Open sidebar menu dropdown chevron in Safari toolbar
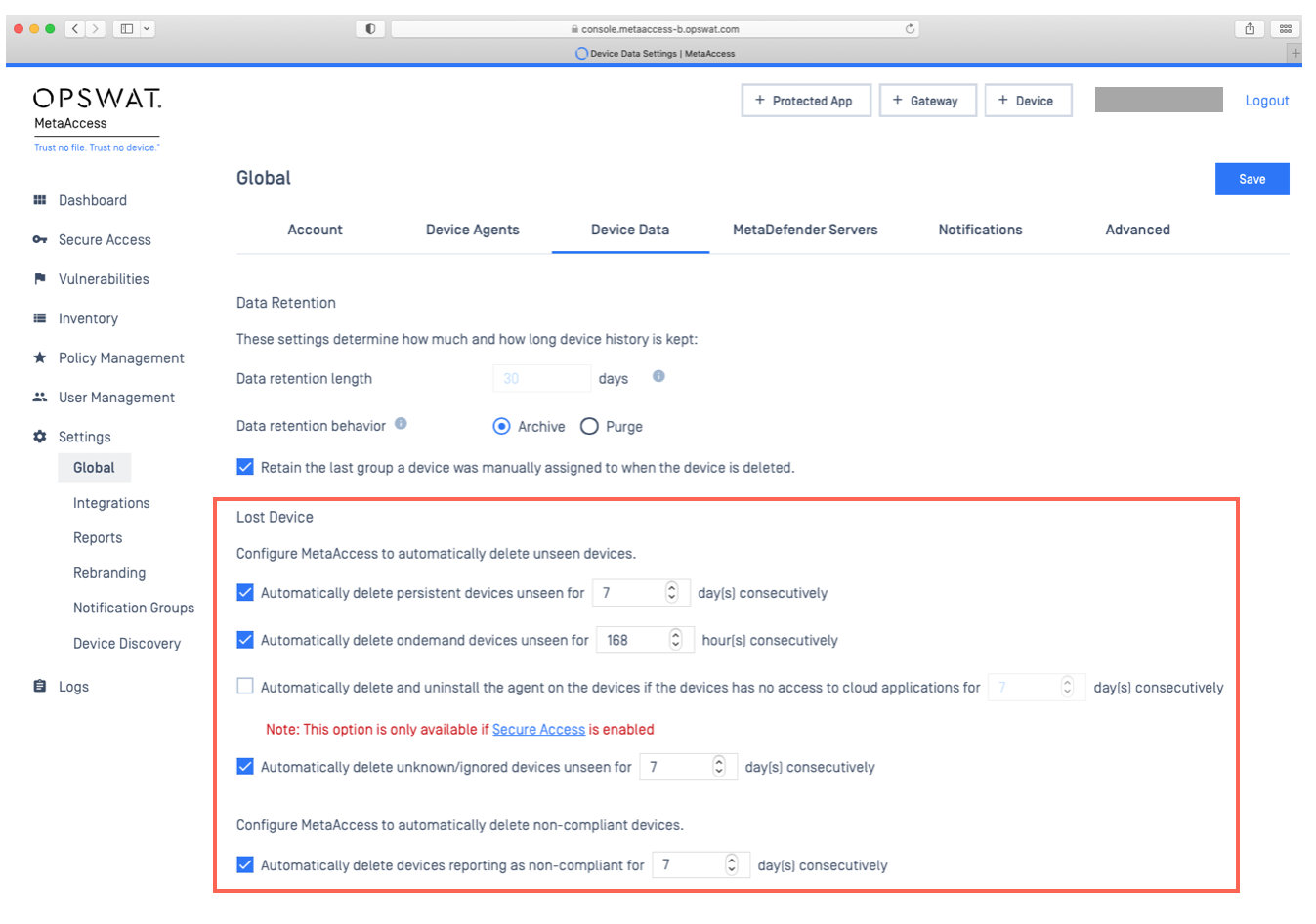The width and height of the screenshot is (1316, 924). tap(148, 29)
